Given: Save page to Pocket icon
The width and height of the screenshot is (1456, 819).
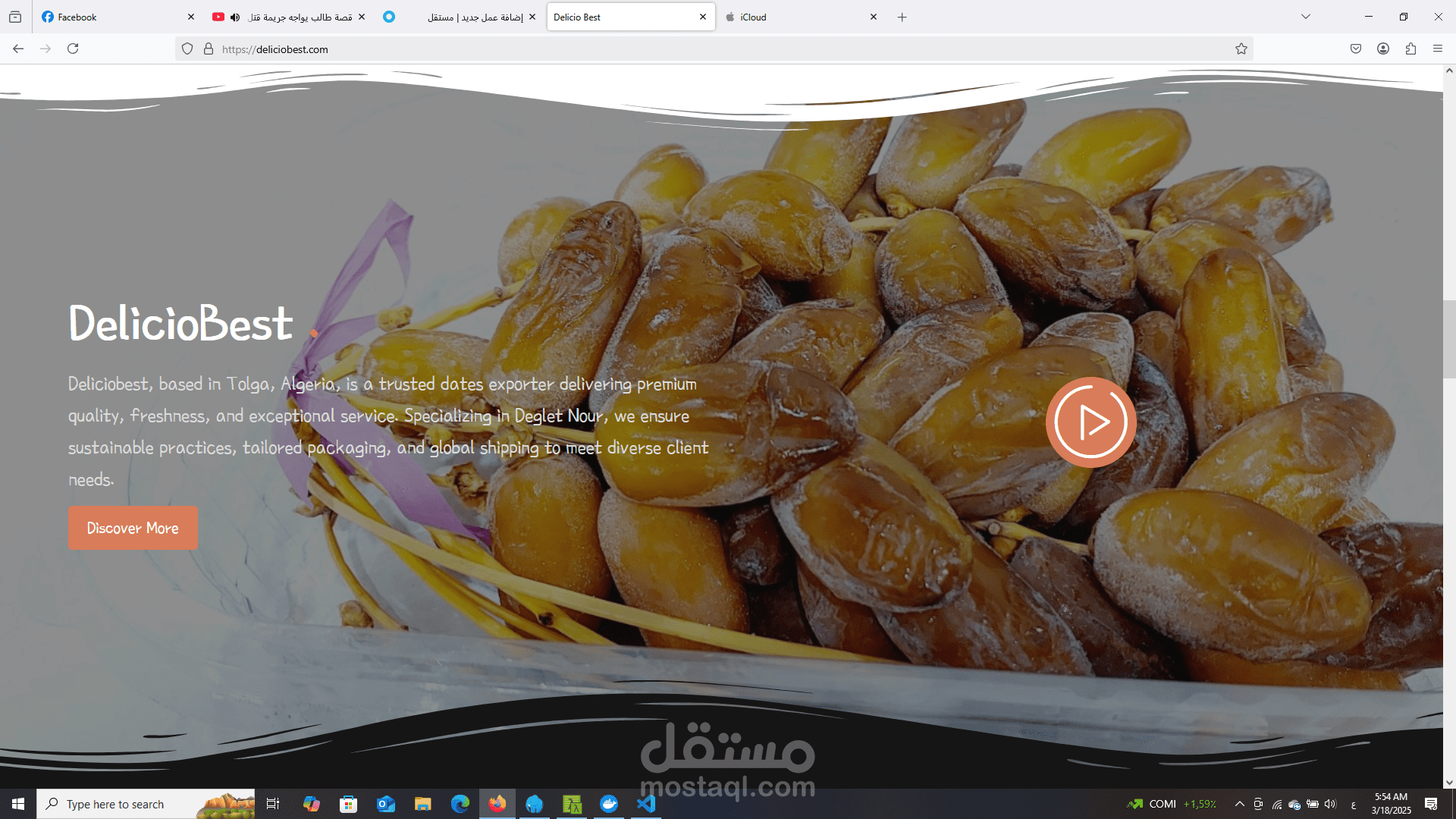Looking at the screenshot, I should (1356, 49).
